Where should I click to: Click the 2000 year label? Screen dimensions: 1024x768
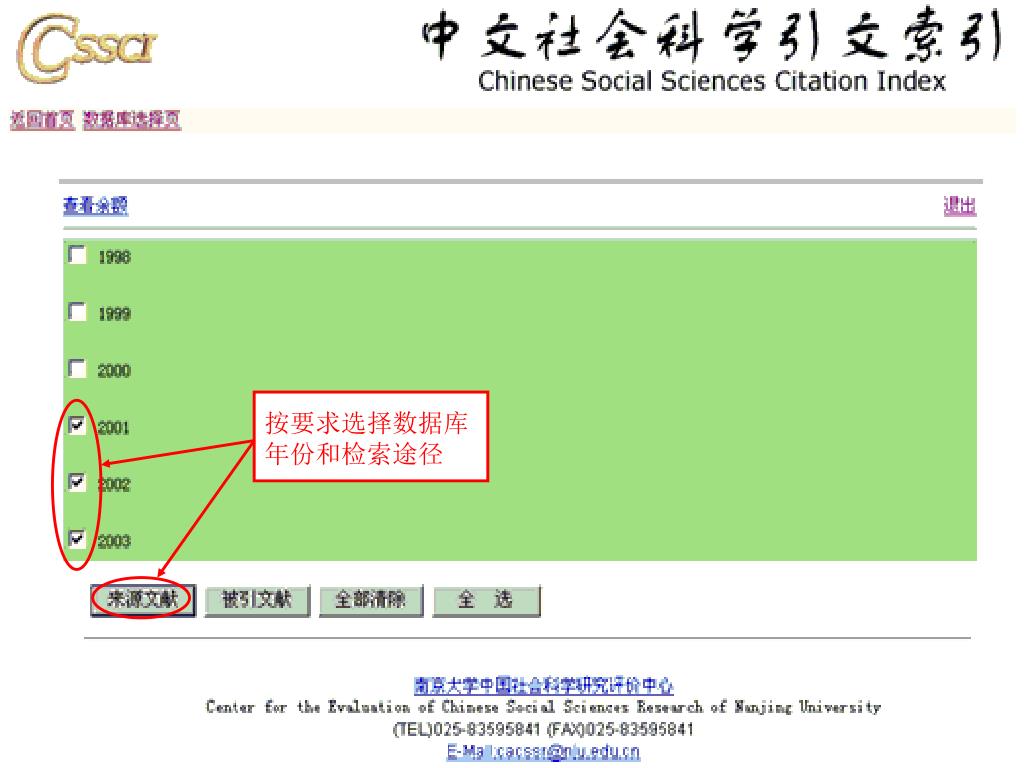[114, 371]
